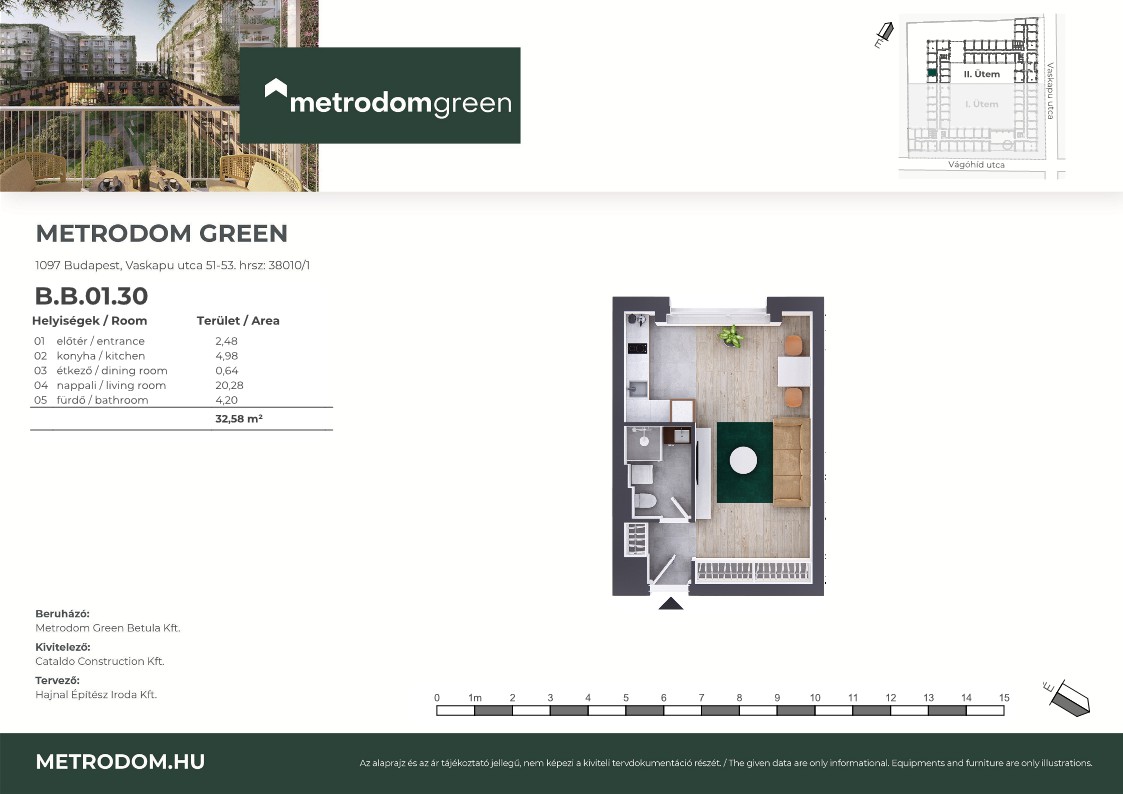This screenshot has width=1123, height=794.
Task: Click the 'Terület / Area' column header
Action: [x=238, y=321]
